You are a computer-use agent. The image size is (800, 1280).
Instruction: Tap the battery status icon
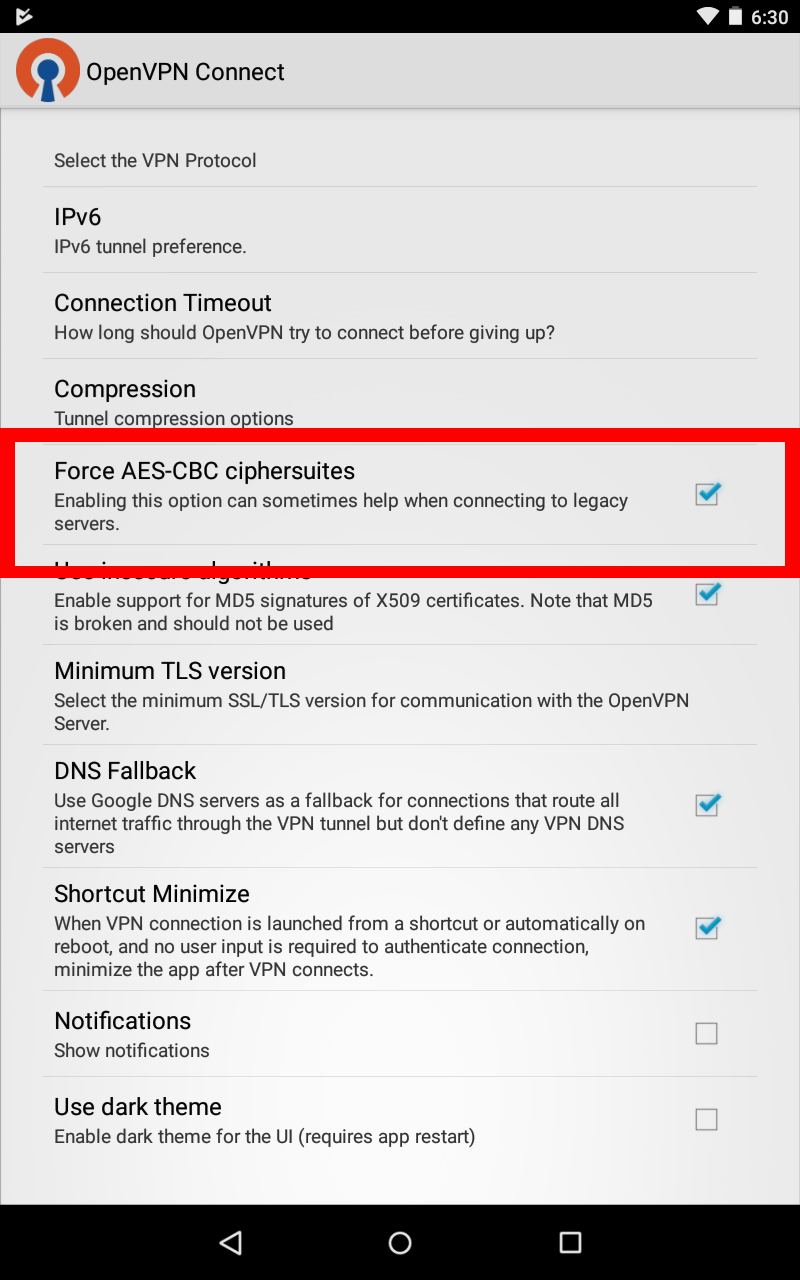coord(736,16)
